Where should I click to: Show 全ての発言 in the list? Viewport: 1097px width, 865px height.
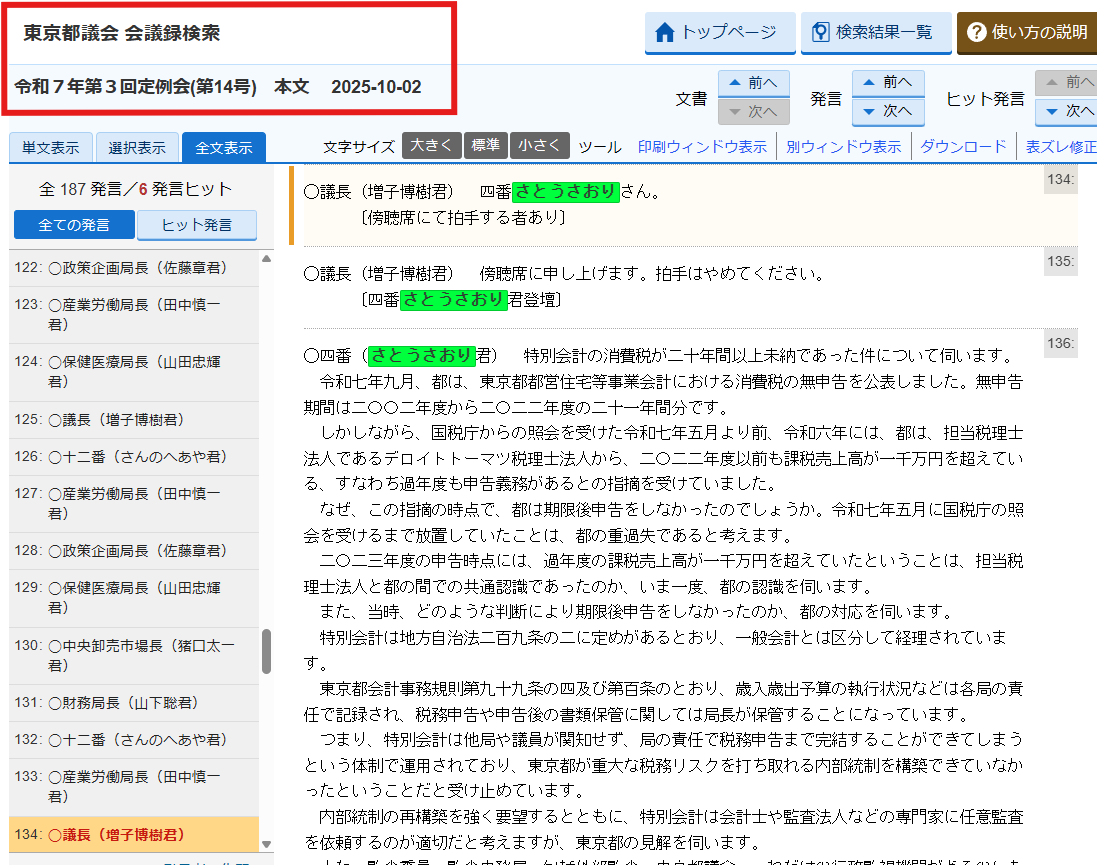[73, 225]
